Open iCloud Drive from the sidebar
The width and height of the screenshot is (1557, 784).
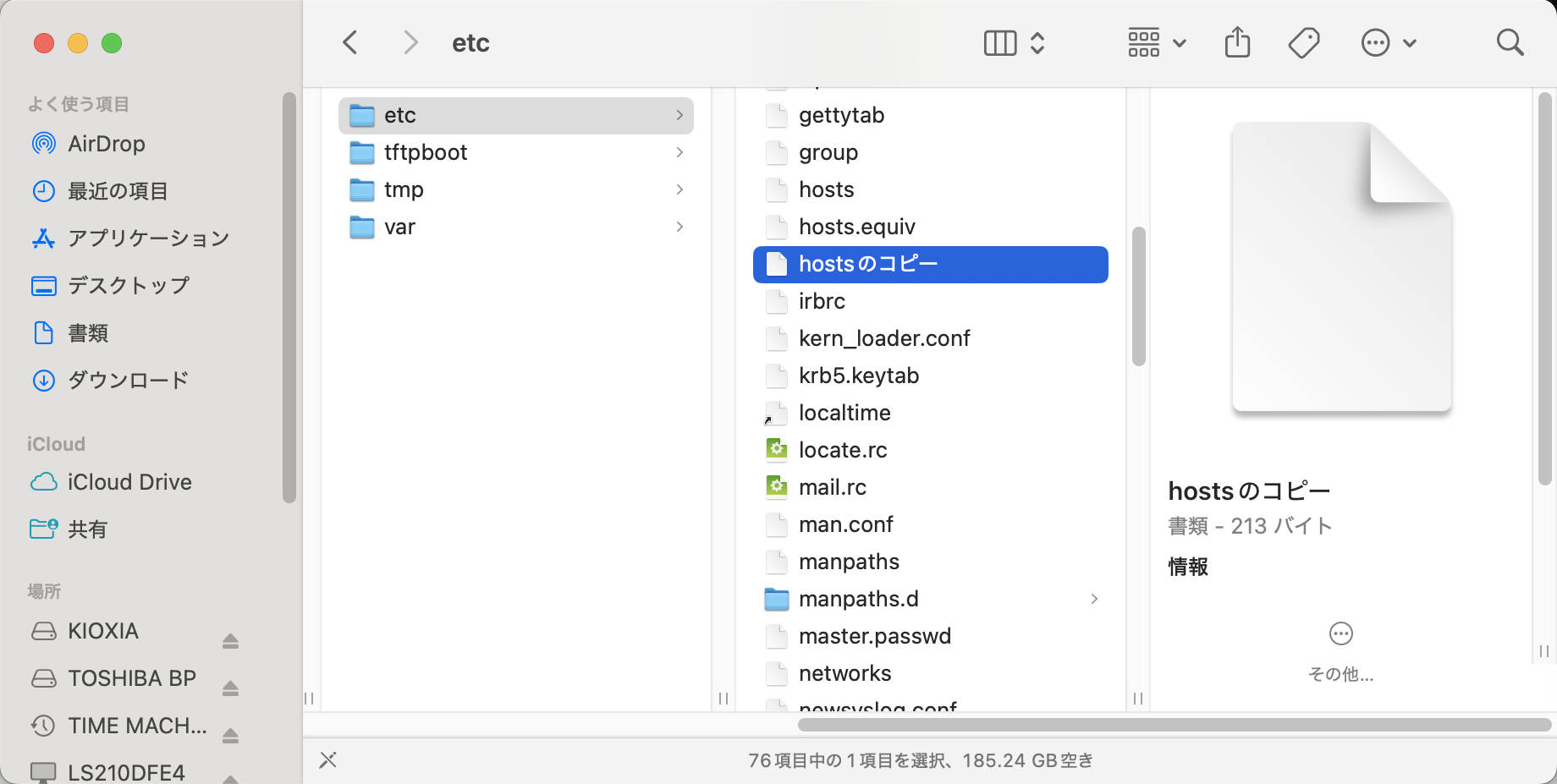point(129,482)
